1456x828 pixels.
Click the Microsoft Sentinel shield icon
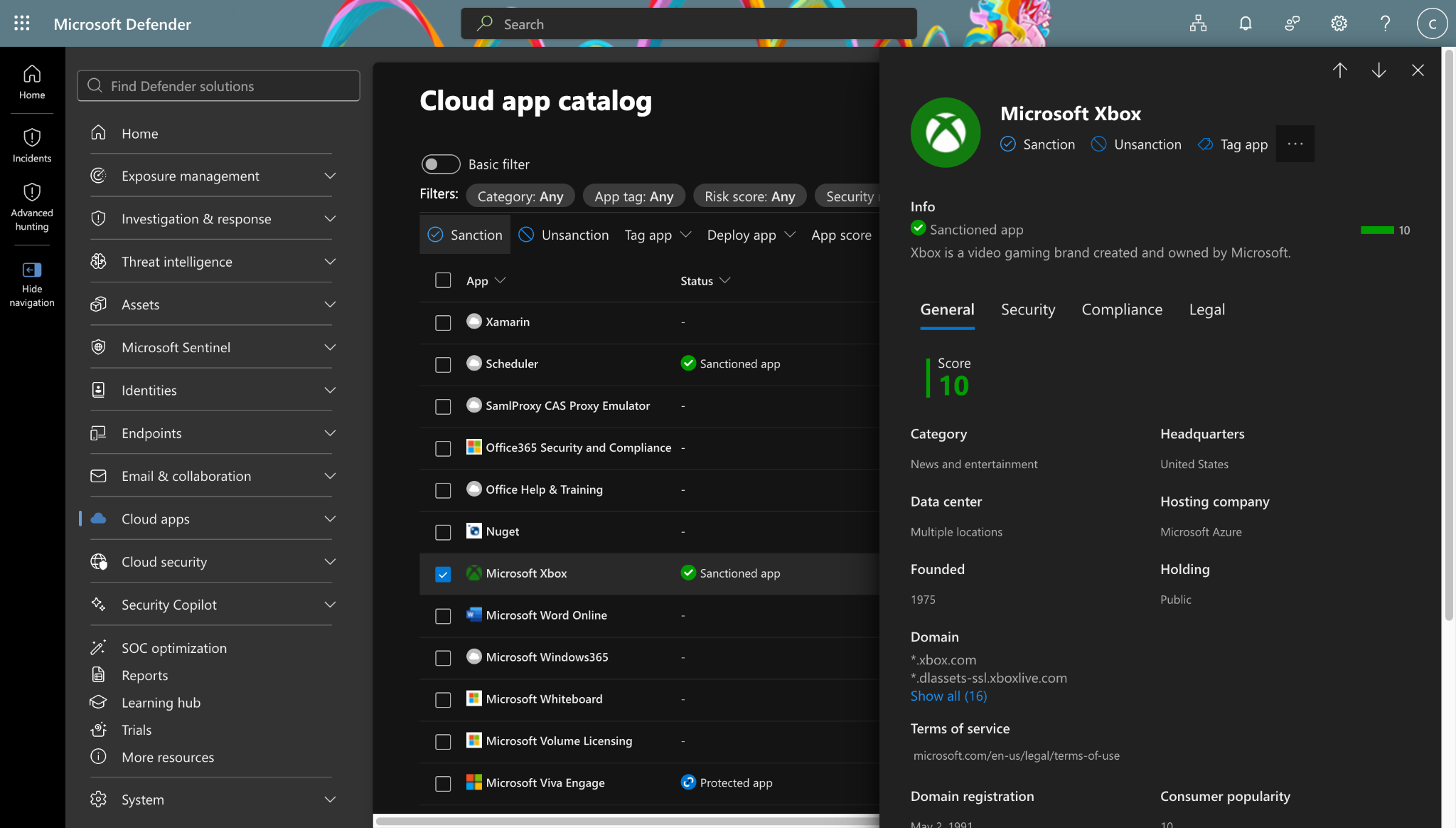[98, 347]
